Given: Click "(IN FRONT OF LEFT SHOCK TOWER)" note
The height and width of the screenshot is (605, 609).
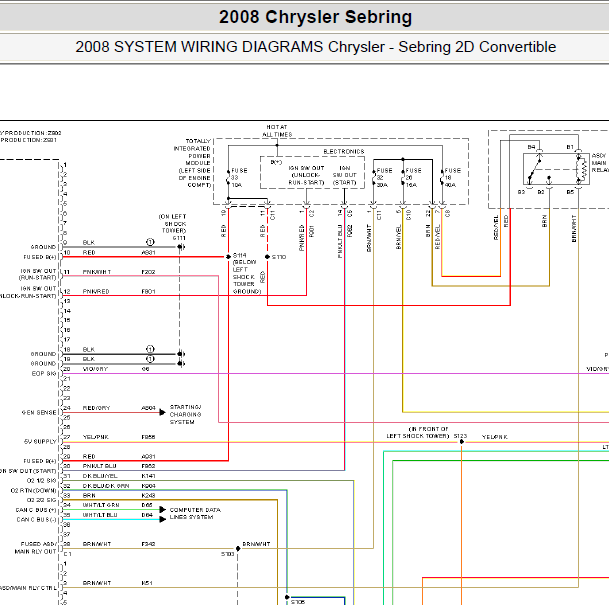Looking at the screenshot, I should [418, 433].
